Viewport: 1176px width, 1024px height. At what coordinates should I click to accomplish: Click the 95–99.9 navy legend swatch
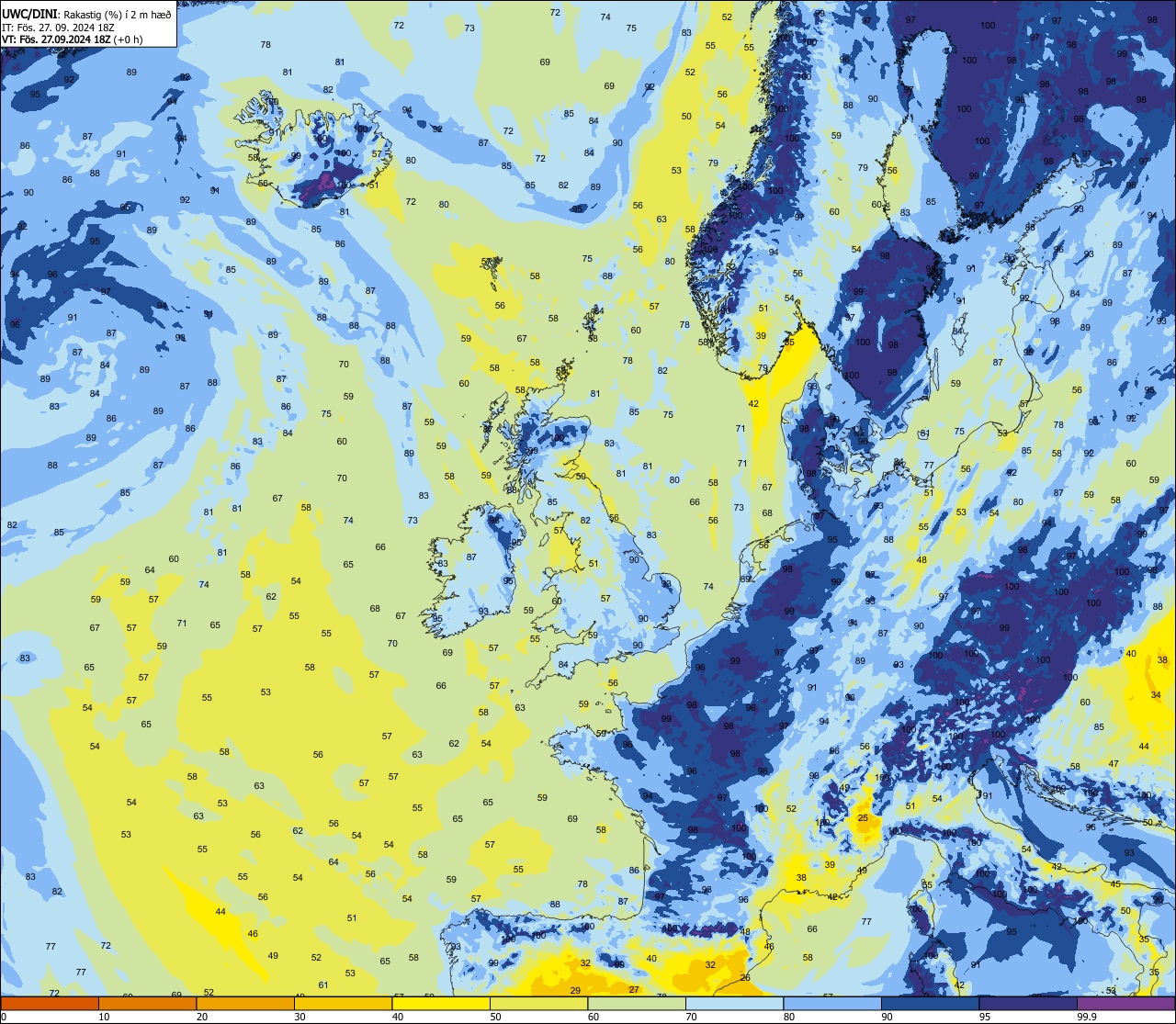click(x=1028, y=1004)
